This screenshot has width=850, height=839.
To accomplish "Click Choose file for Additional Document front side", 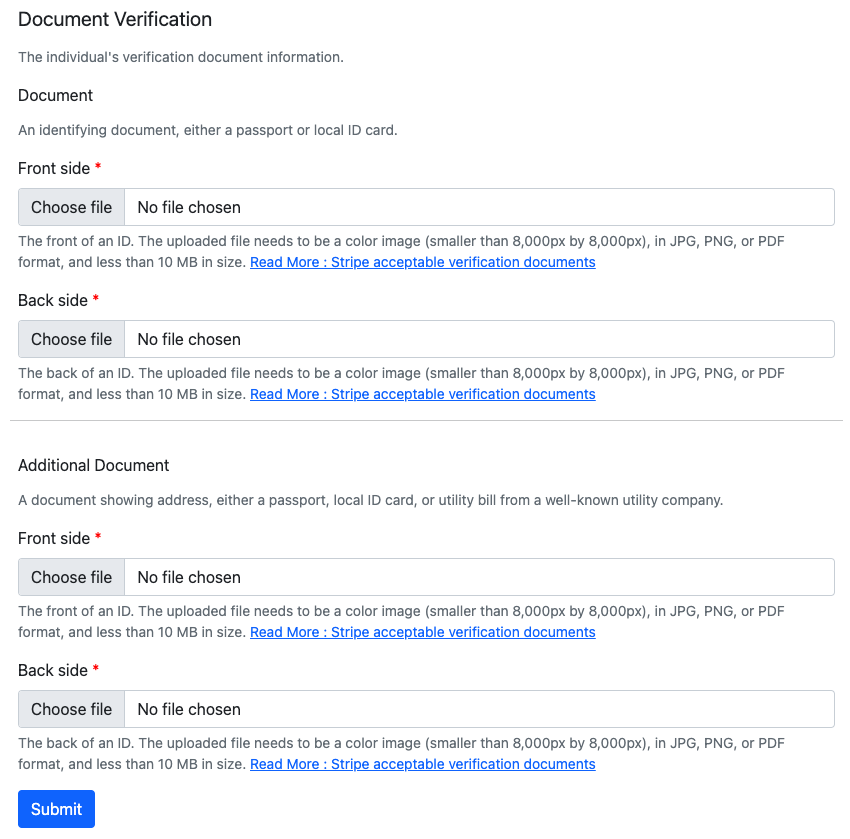I will coord(72,577).
